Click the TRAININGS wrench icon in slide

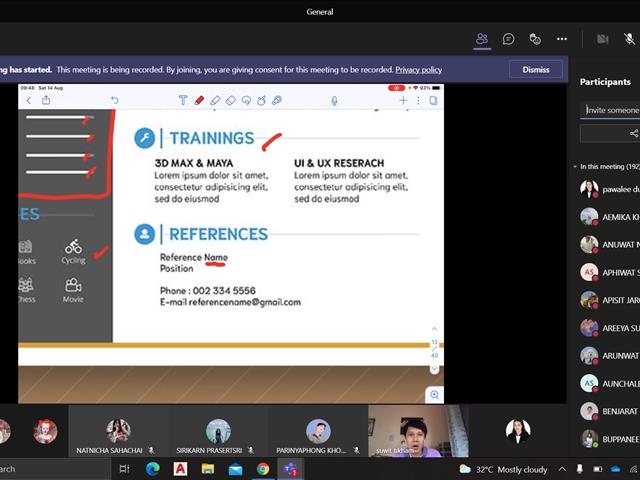click(144, 138)
